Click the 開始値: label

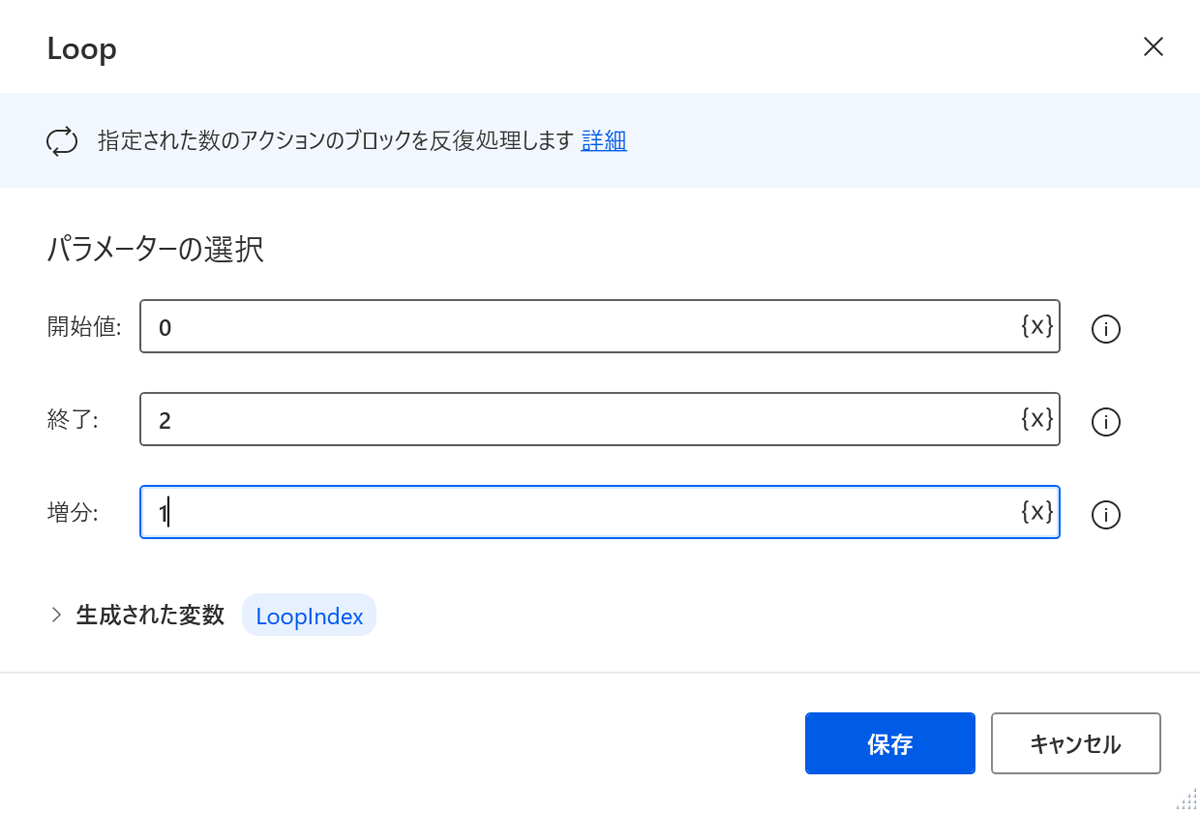tap(84, 326)
